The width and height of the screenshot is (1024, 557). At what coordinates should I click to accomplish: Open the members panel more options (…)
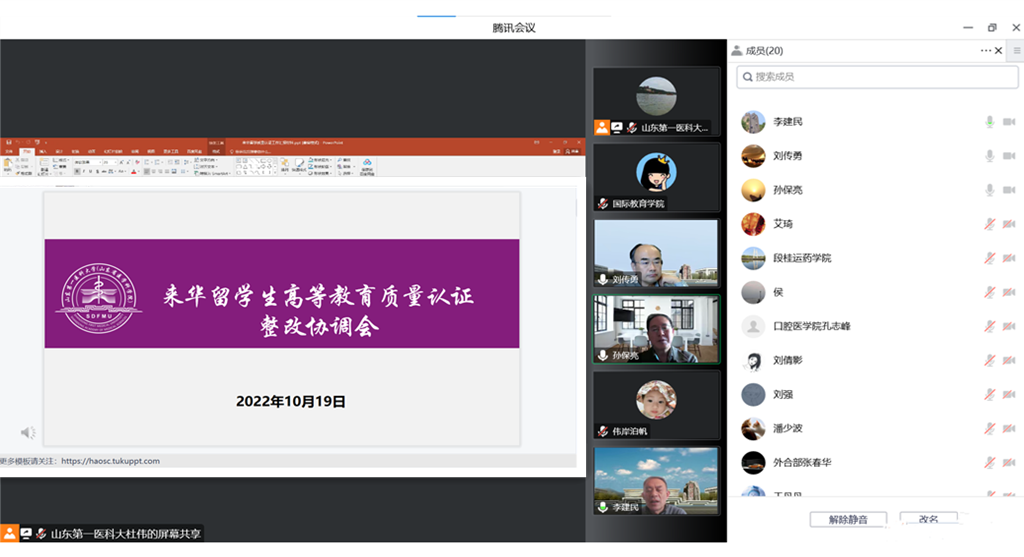(x=985, y=50)
